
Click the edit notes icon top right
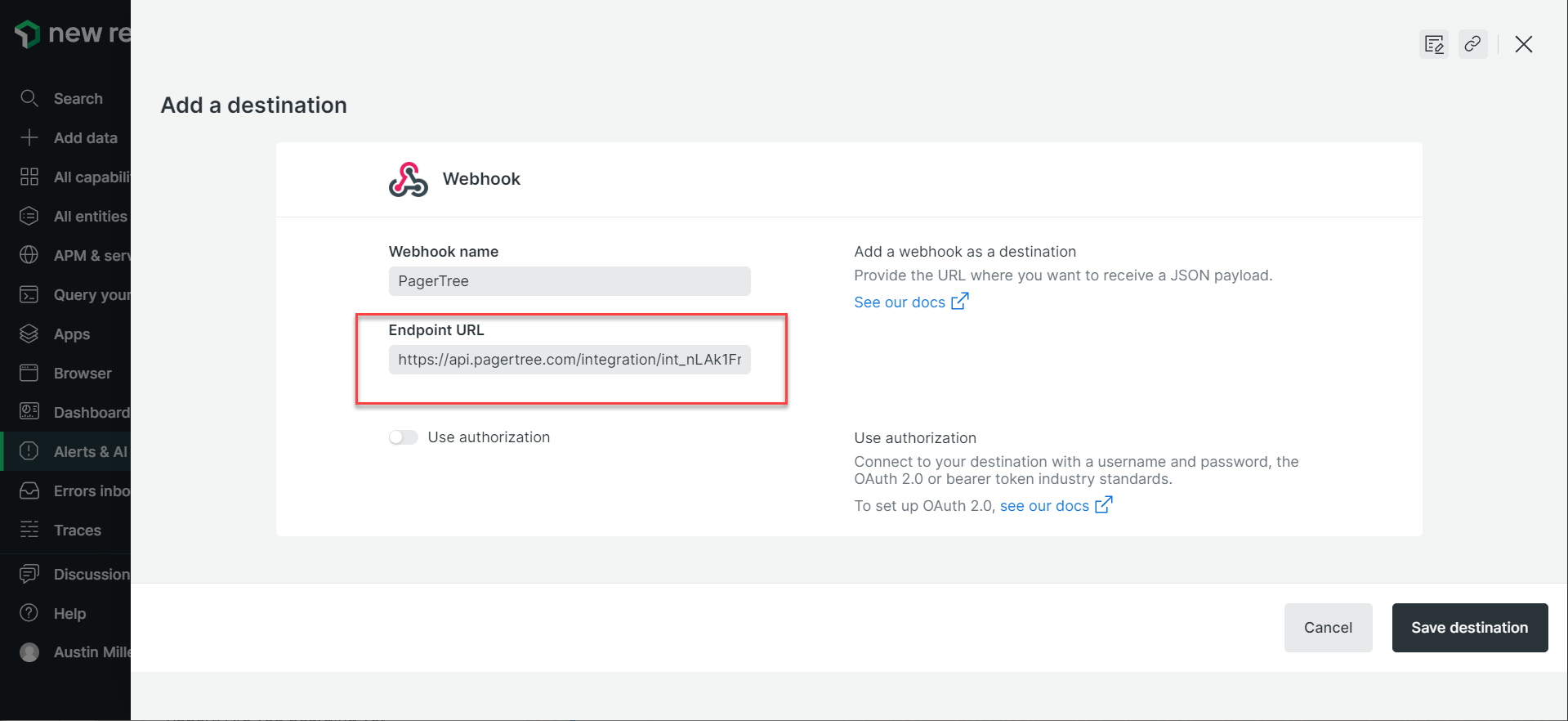[1434, 44]
